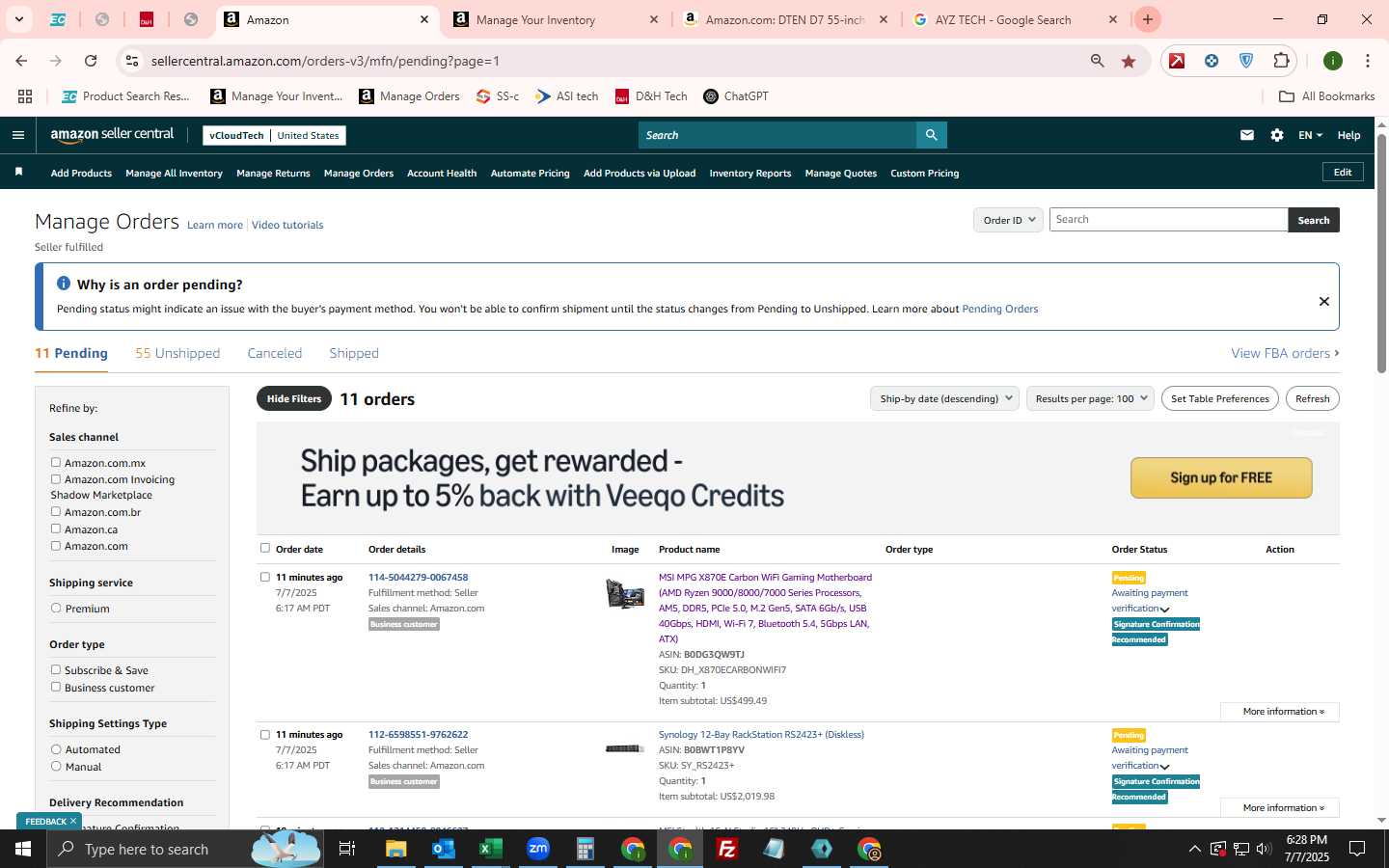Click Synology RackStation product thumbnail
Screen dimensions: 1389x868
tap(624, 748)
